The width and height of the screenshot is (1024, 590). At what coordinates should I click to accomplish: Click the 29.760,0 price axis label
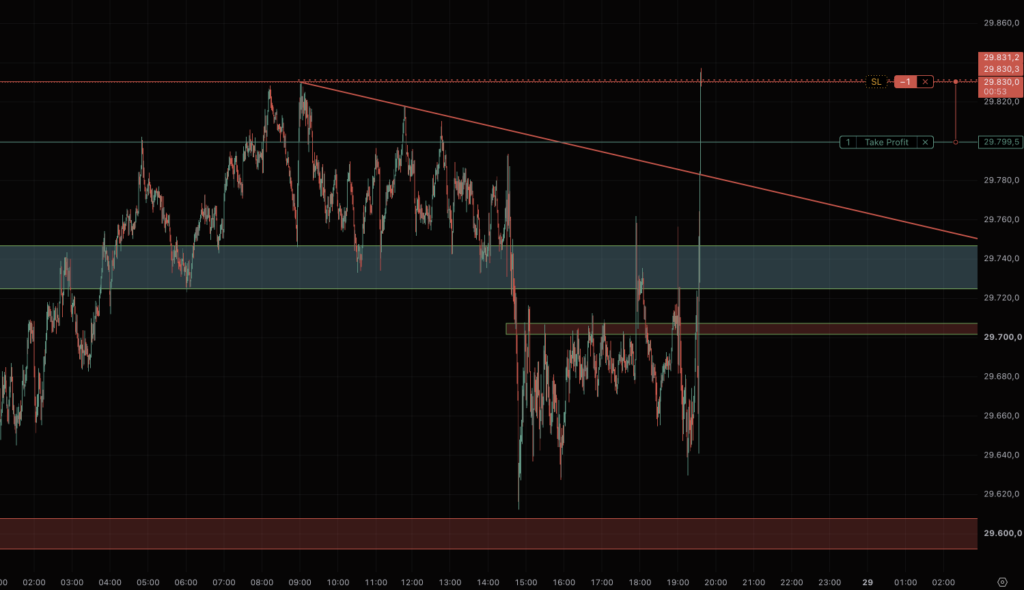(x=1001, y=220)
